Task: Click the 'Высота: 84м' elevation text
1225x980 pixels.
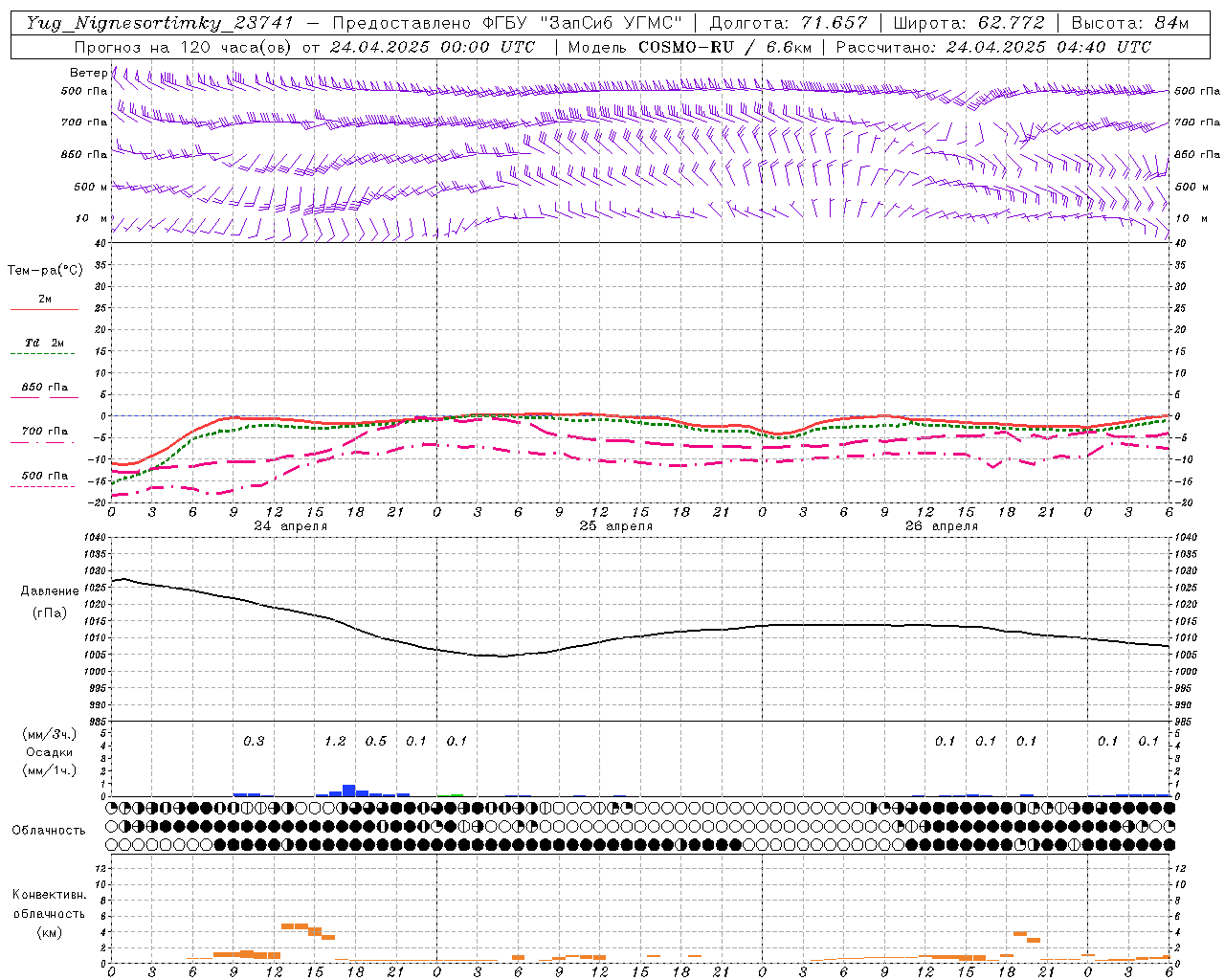Action: click(1130, 23)
